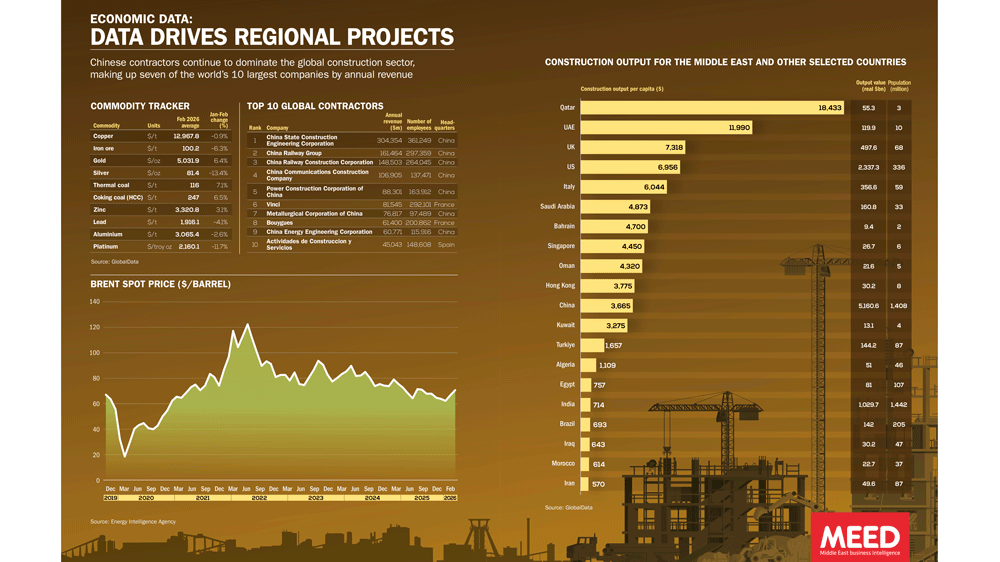Click the Vinci row in contractors table

(x=350, y=204)
